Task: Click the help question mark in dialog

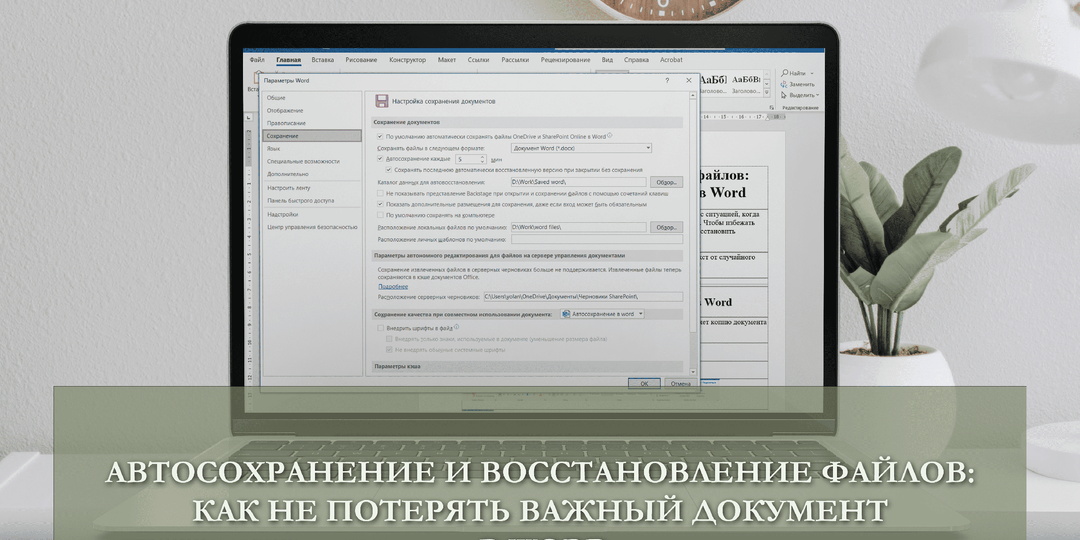Action: (x=667, y=81)
